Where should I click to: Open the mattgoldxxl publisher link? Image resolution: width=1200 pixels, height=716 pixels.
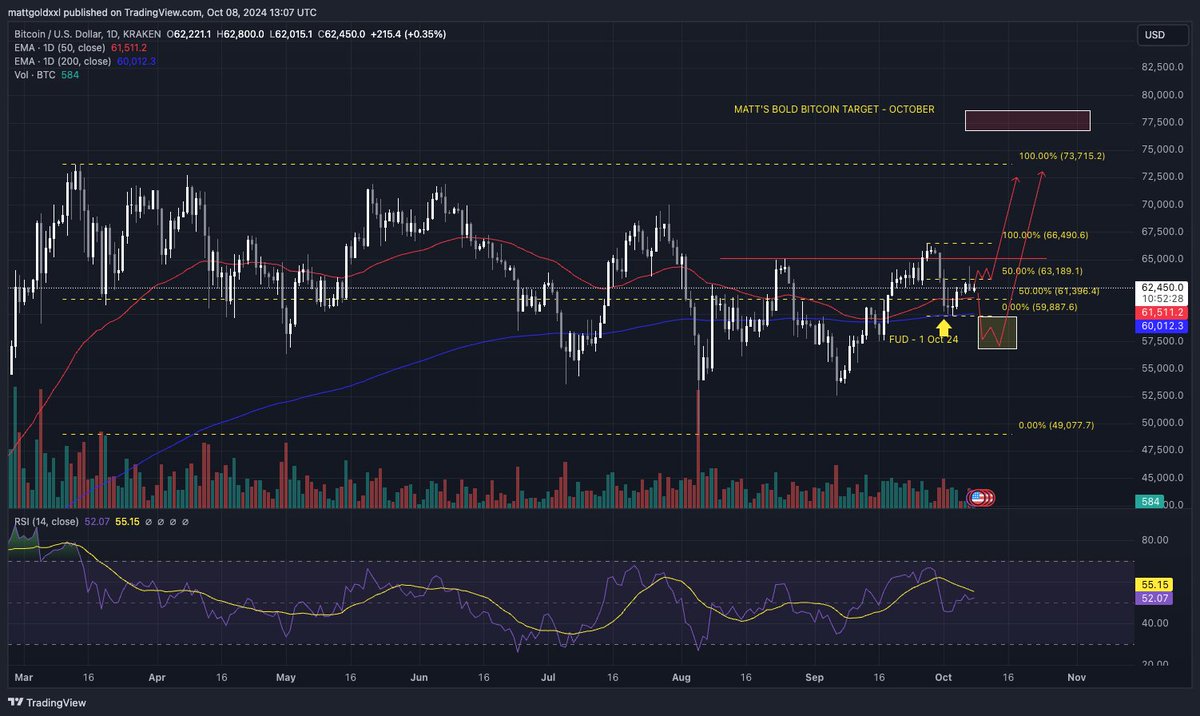coord(36,12)
